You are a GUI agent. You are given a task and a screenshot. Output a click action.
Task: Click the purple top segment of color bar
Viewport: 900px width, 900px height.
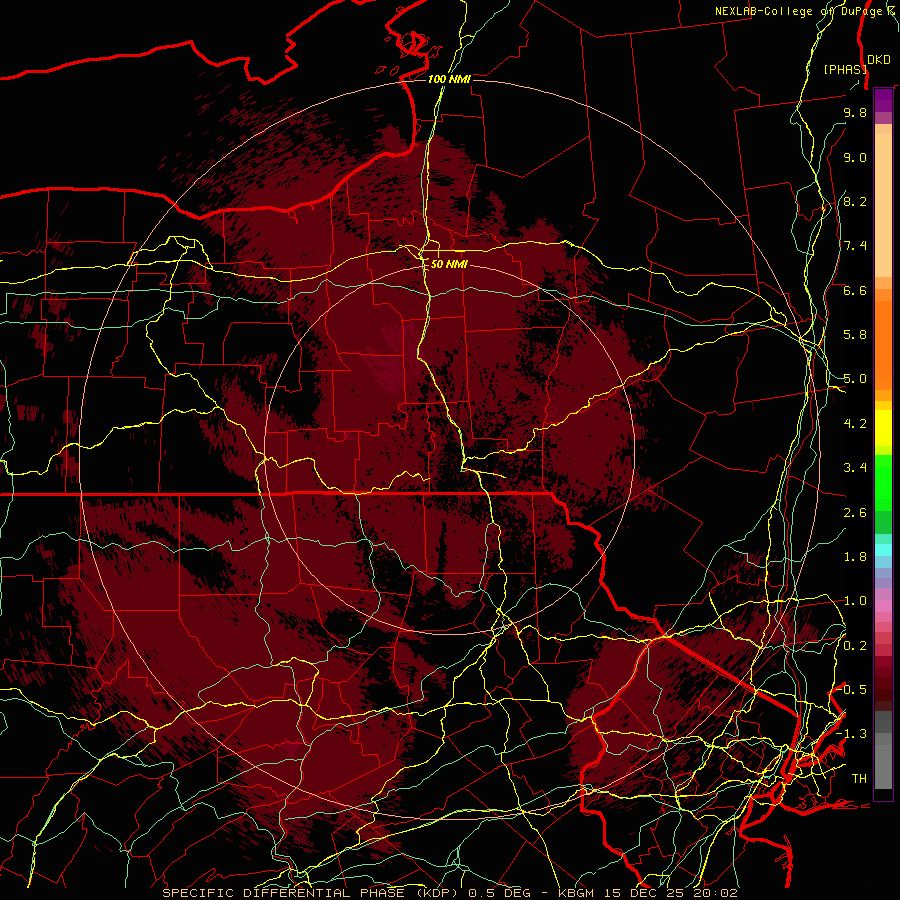[883, 101]
